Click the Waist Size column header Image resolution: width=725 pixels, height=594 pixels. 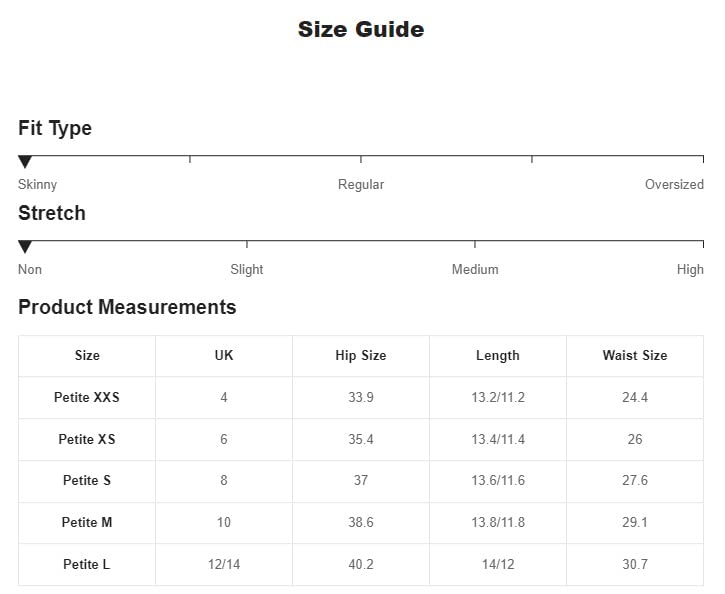[635, 356]
